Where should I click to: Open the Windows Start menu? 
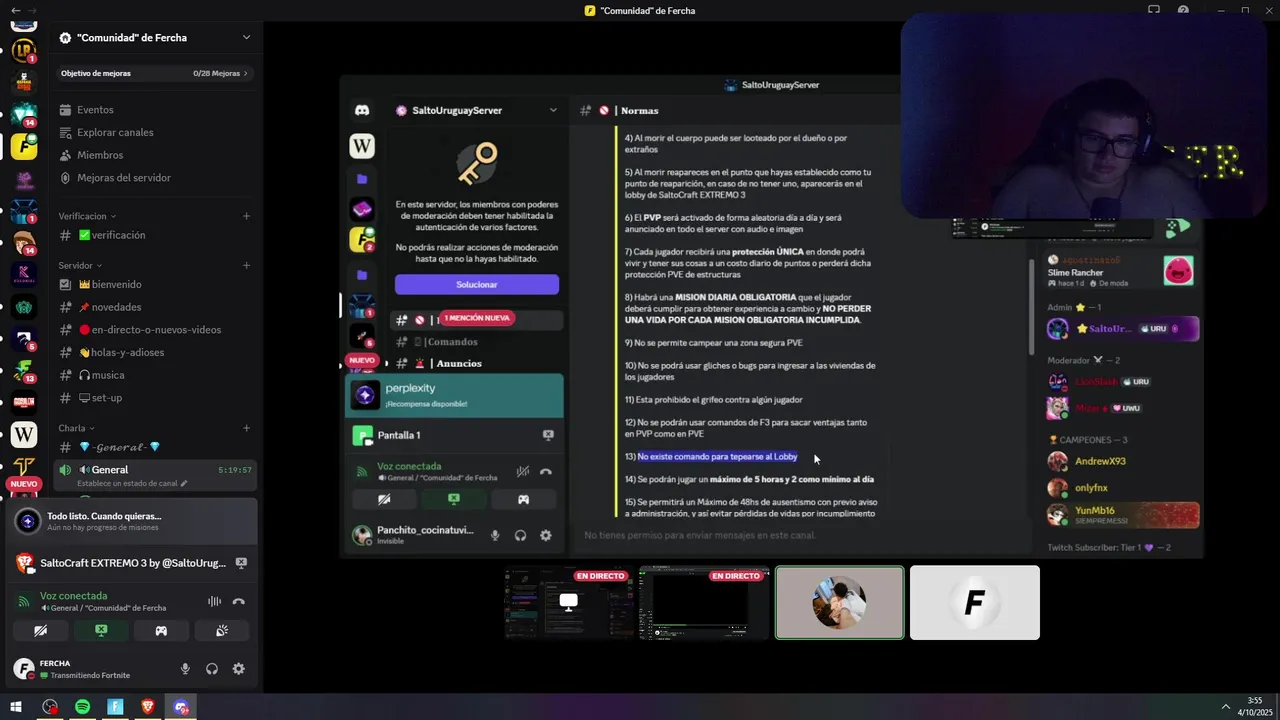tap(16, 707)
